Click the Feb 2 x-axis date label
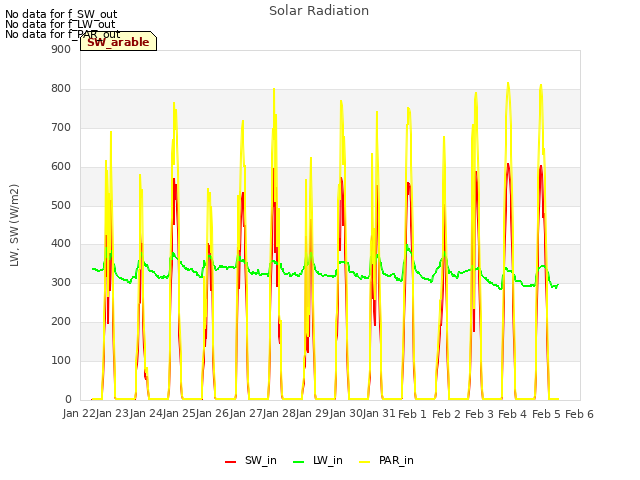Viewport: 640px width, 480px height. [446, 414]
